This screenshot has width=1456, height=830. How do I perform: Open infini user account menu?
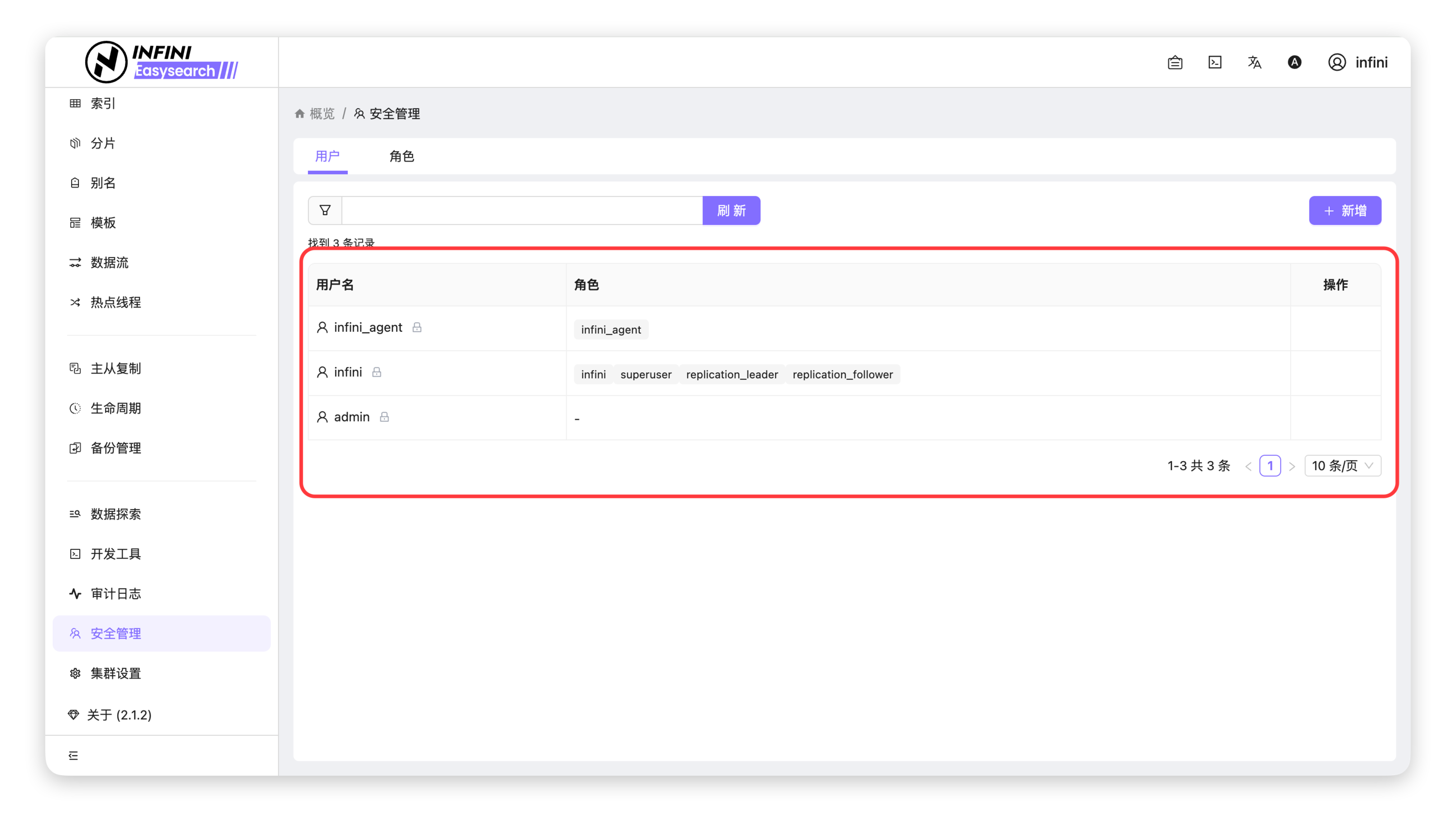(1358, 62)
